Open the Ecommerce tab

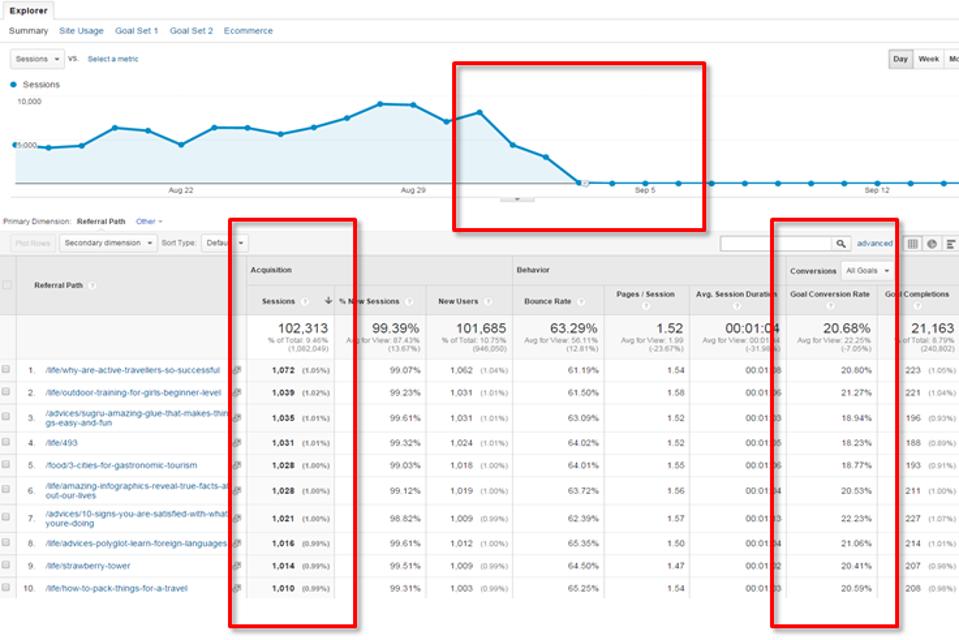pos(248,31)
